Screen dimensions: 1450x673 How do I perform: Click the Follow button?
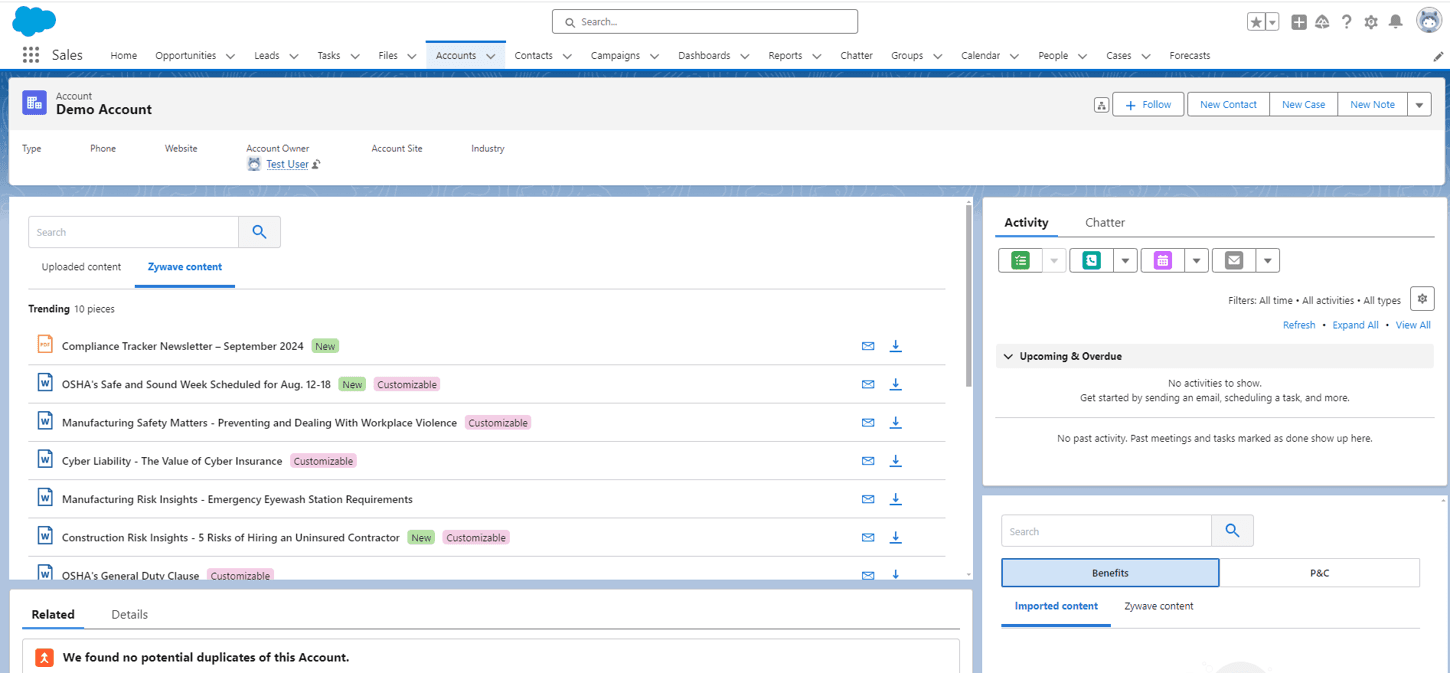pyautogui.click(x=1148, y=105)
